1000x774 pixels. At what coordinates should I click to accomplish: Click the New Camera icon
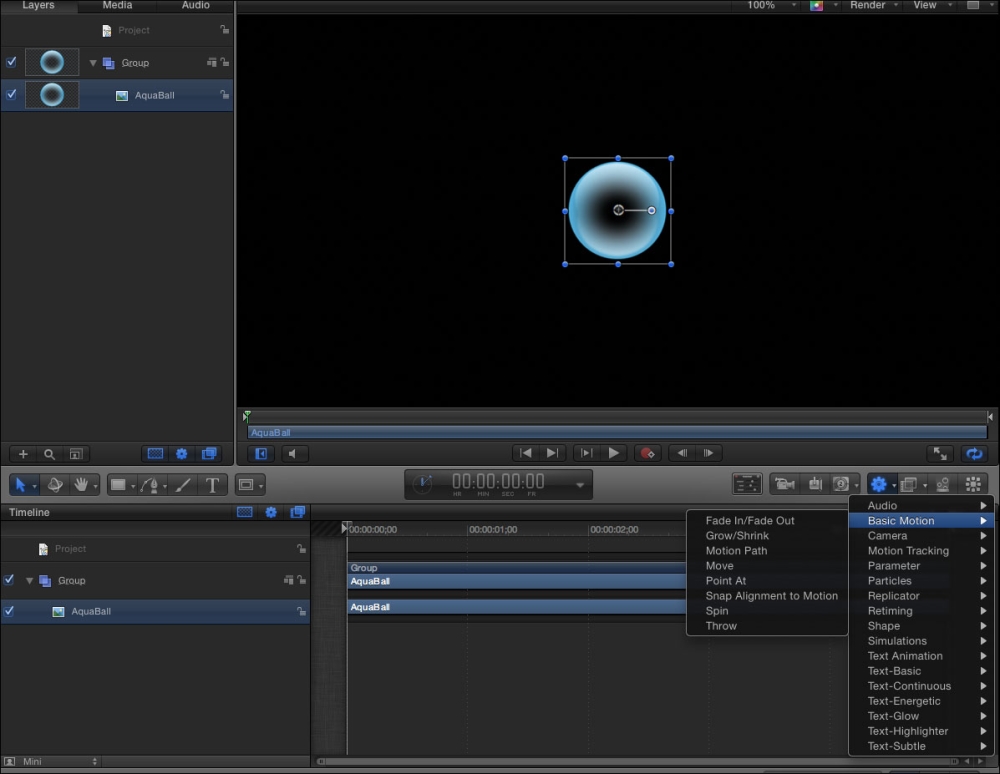[784, 485]
